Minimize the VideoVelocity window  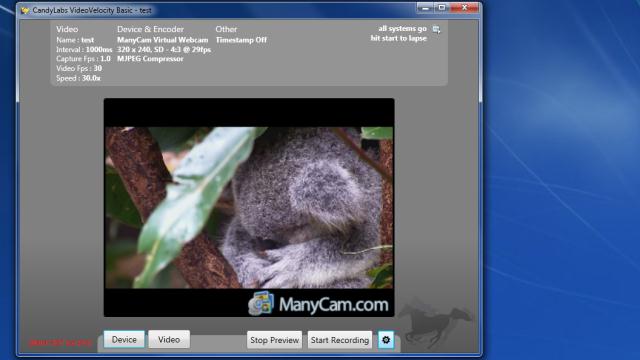(425, 8)
